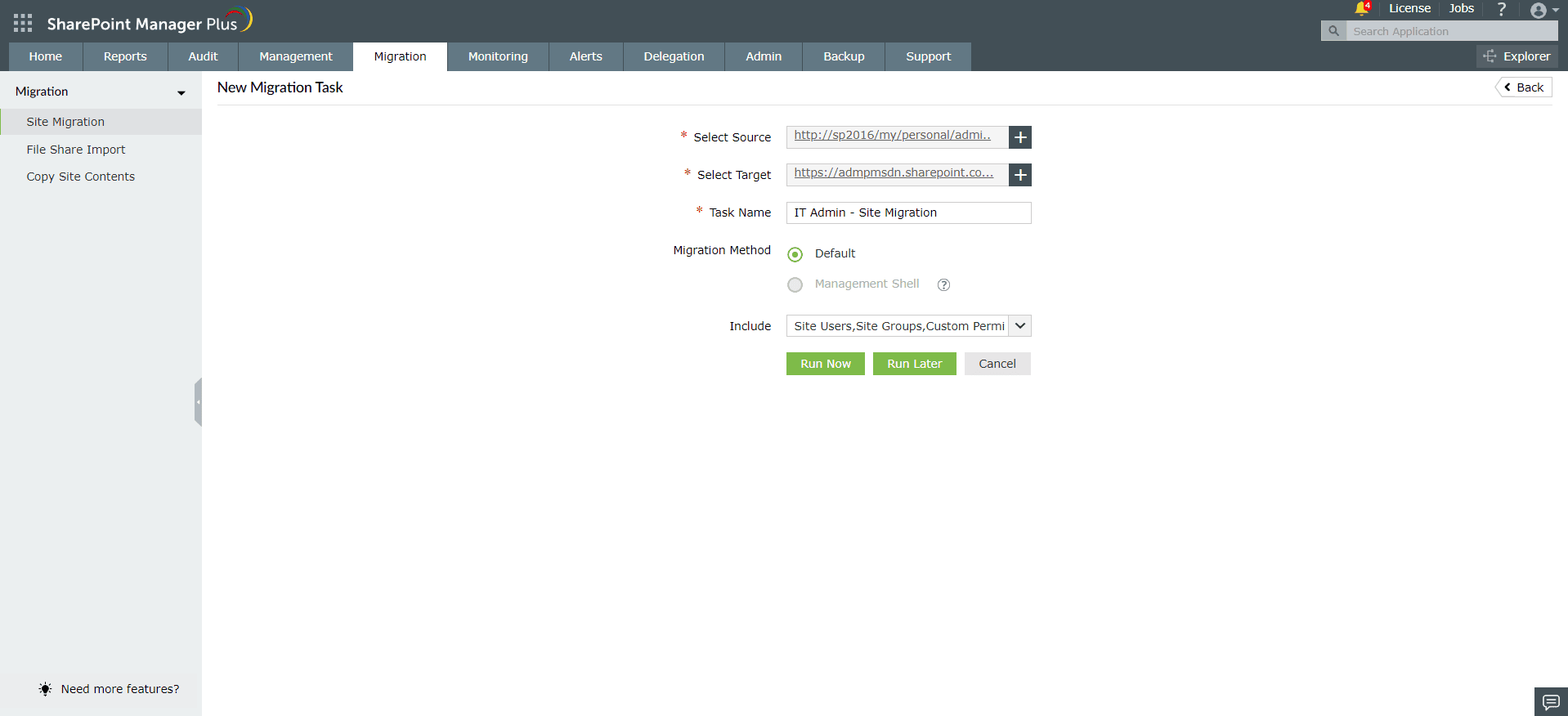Click the source URL sp2016 link
Viewport: 1568px width, 716px height.
click(893, 135)
